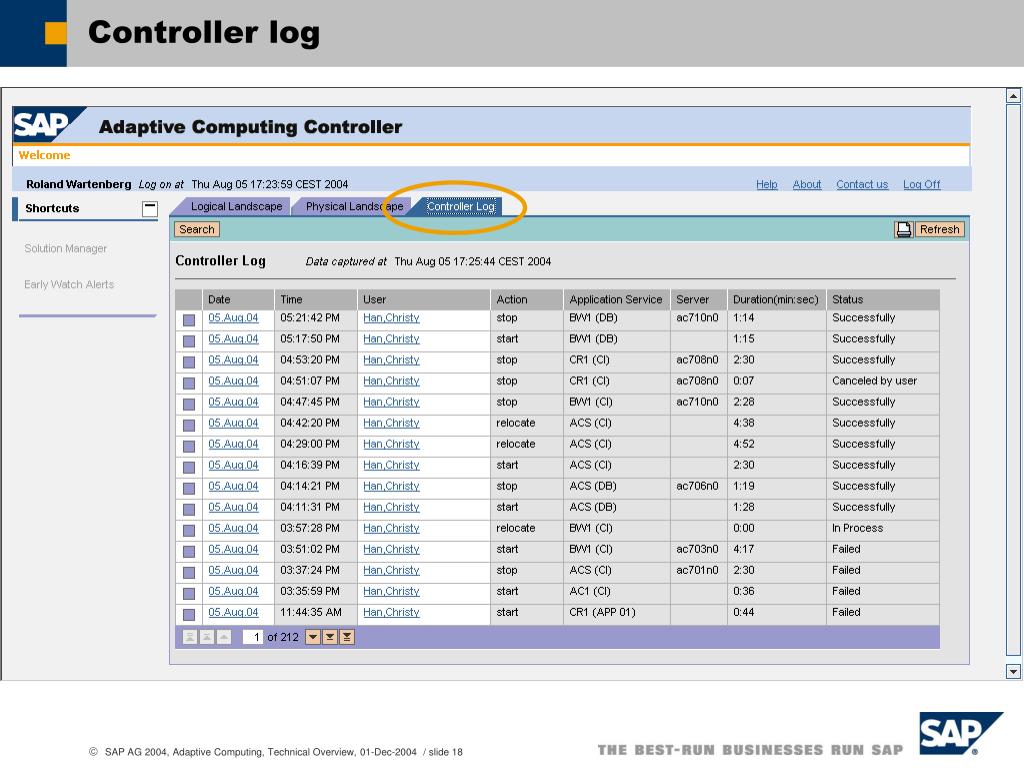The width and height of the screenshot is (1024, 768).
Task: Click the previous-page pager arrow
Action: (x=223, y=637)
